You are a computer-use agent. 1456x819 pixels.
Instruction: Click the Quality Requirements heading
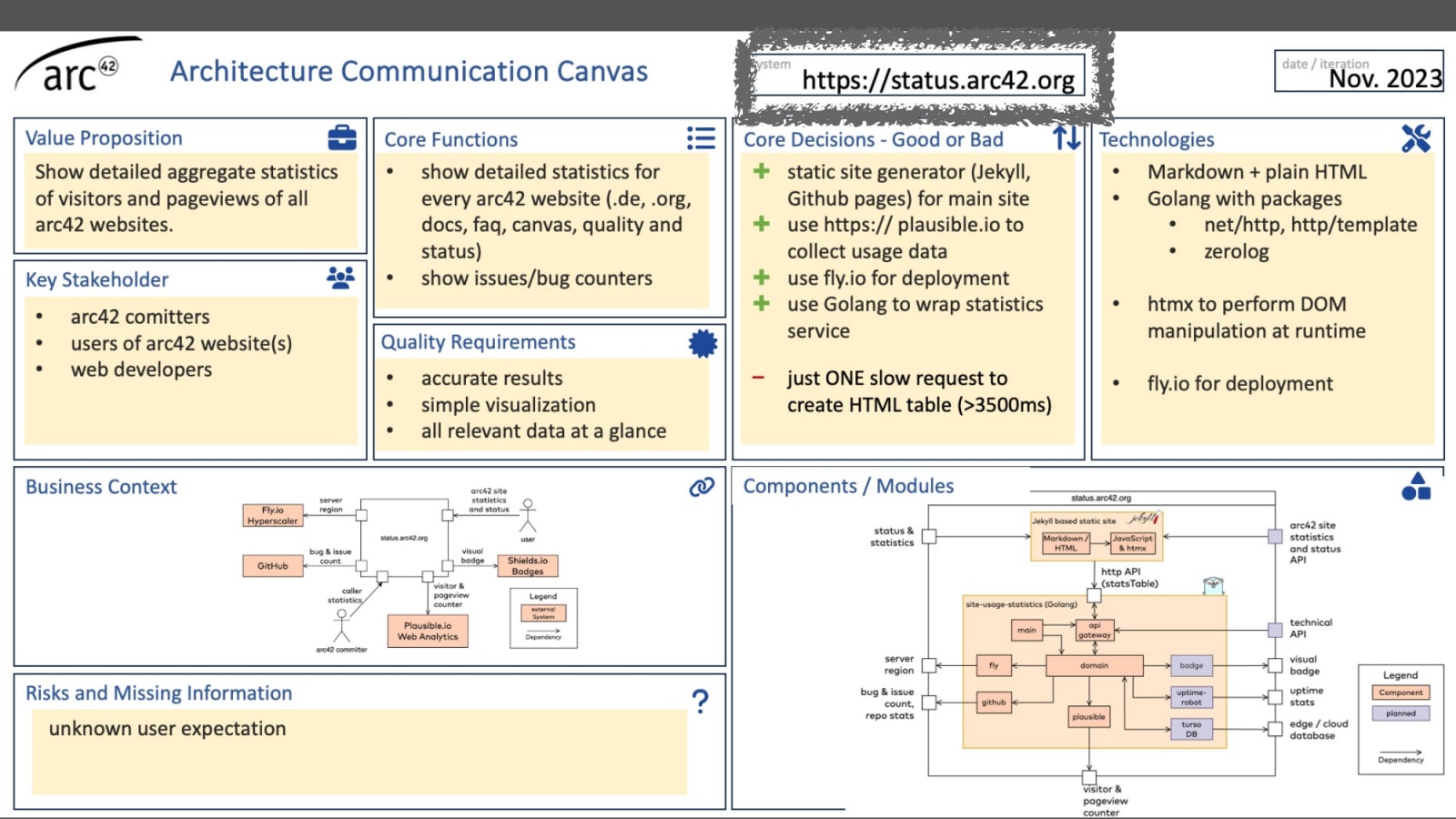[478, 342]
